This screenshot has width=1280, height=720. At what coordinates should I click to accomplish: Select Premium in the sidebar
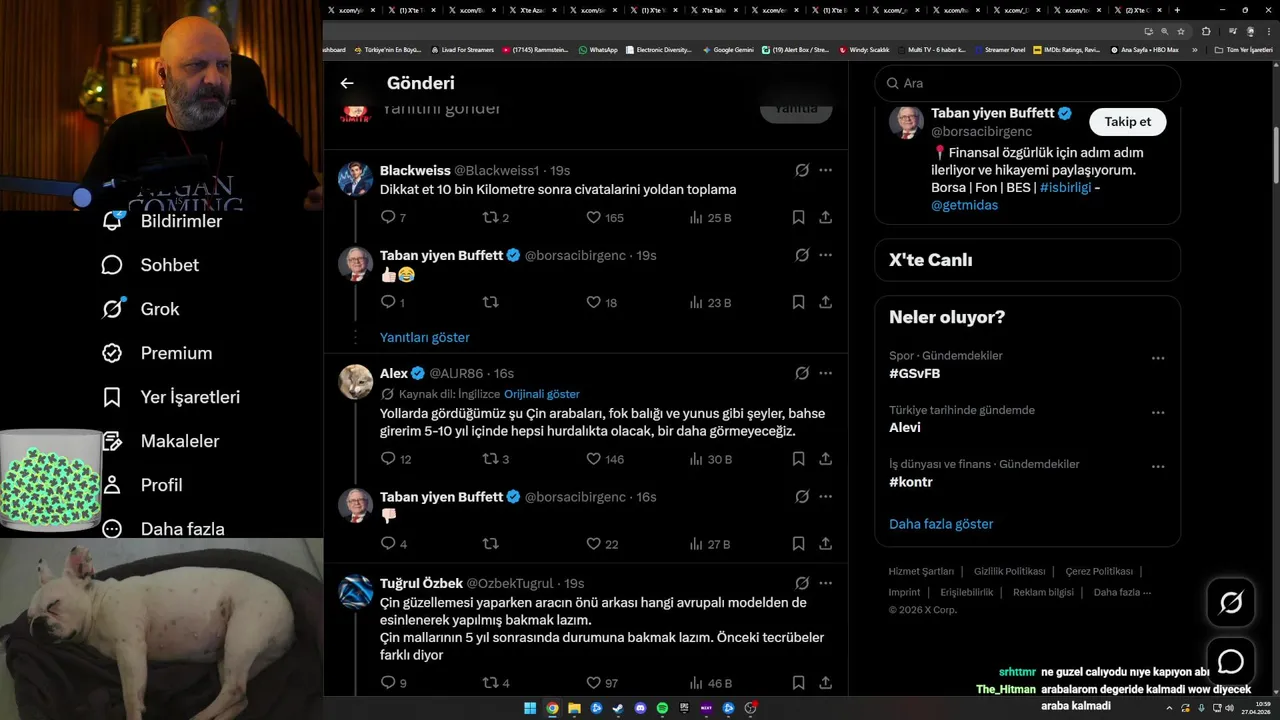pyautogui.click(x=157, y=353)
